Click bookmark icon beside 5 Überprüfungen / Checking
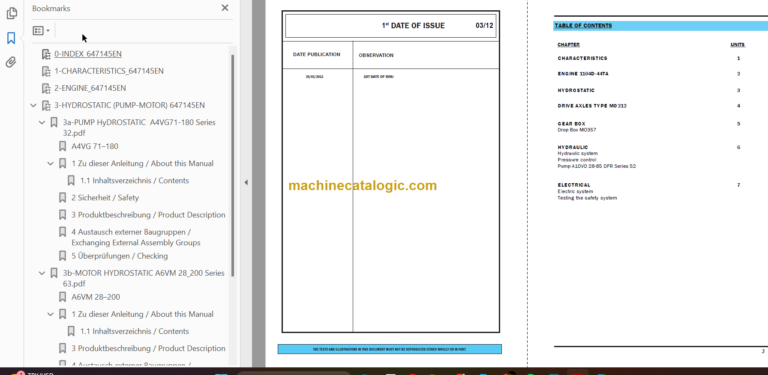This screenshot has height=375, width=768. pos(62,256)
